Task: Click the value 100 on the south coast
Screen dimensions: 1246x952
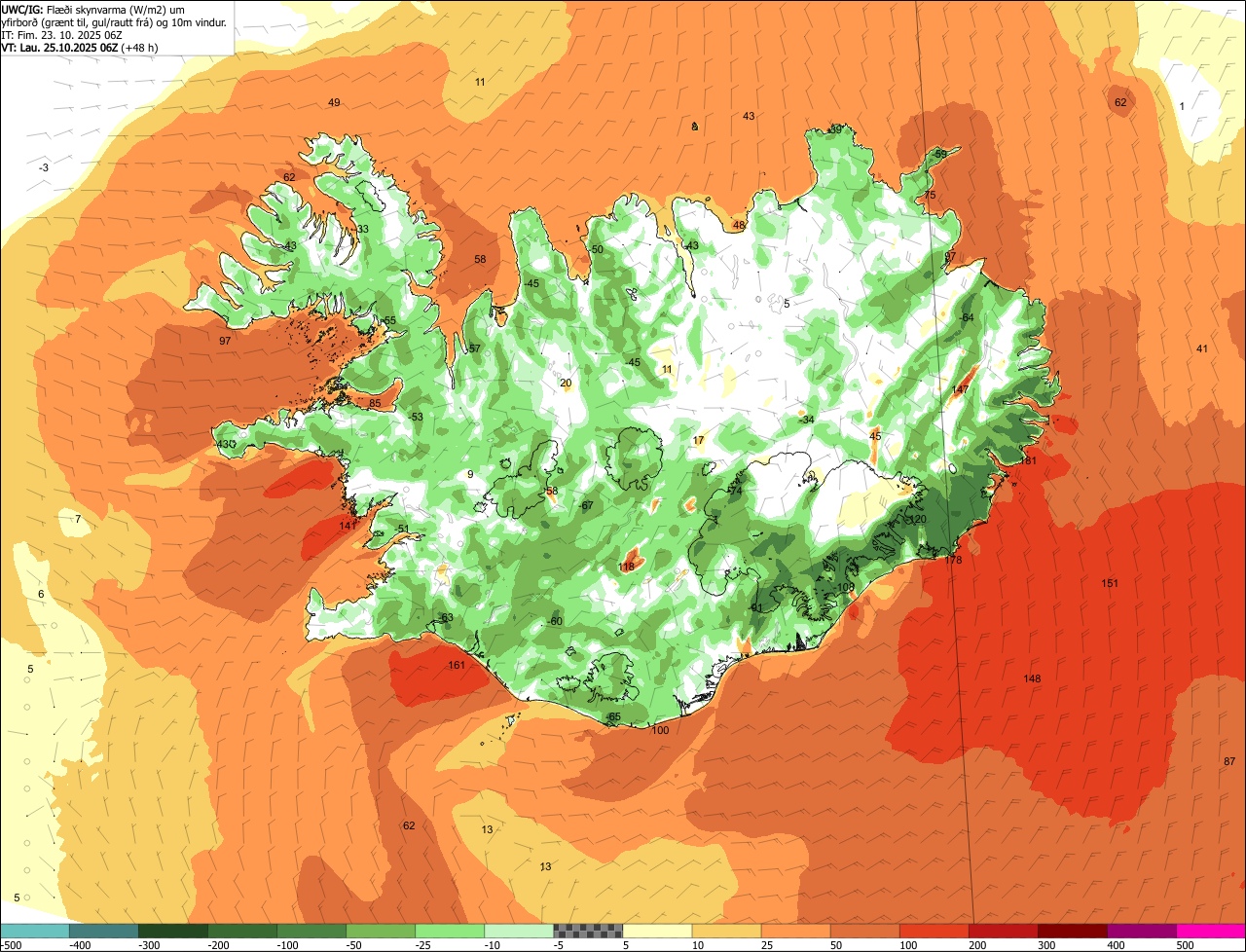Action: click(x=660, y=730)
